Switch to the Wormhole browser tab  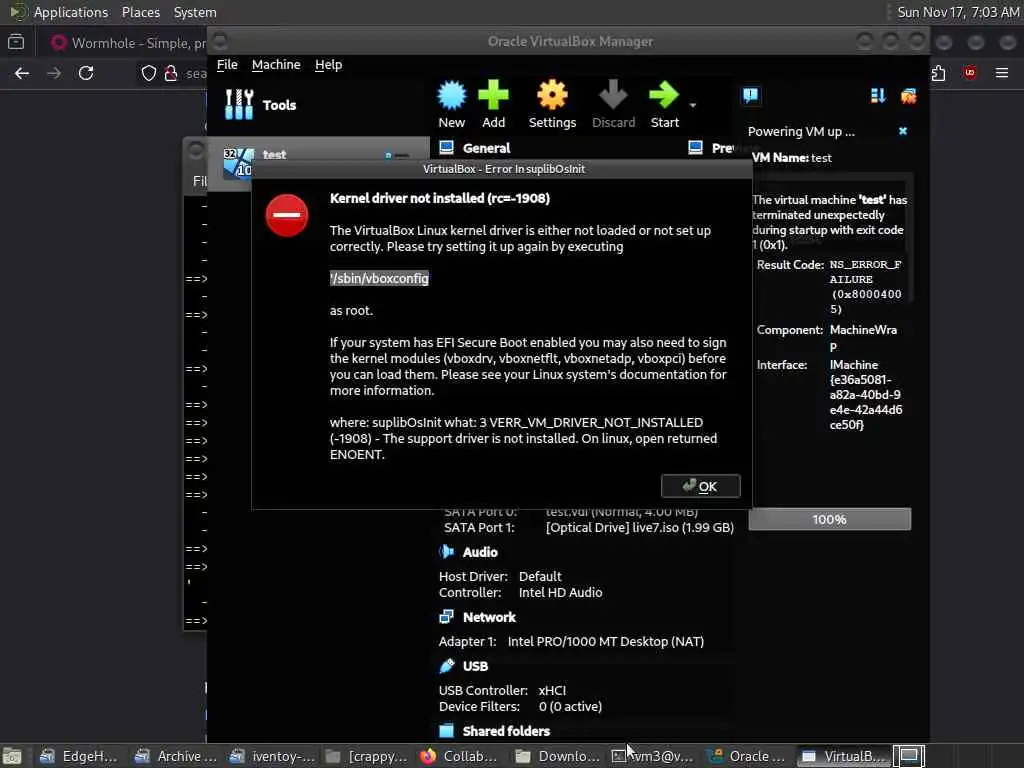[127, 43]
